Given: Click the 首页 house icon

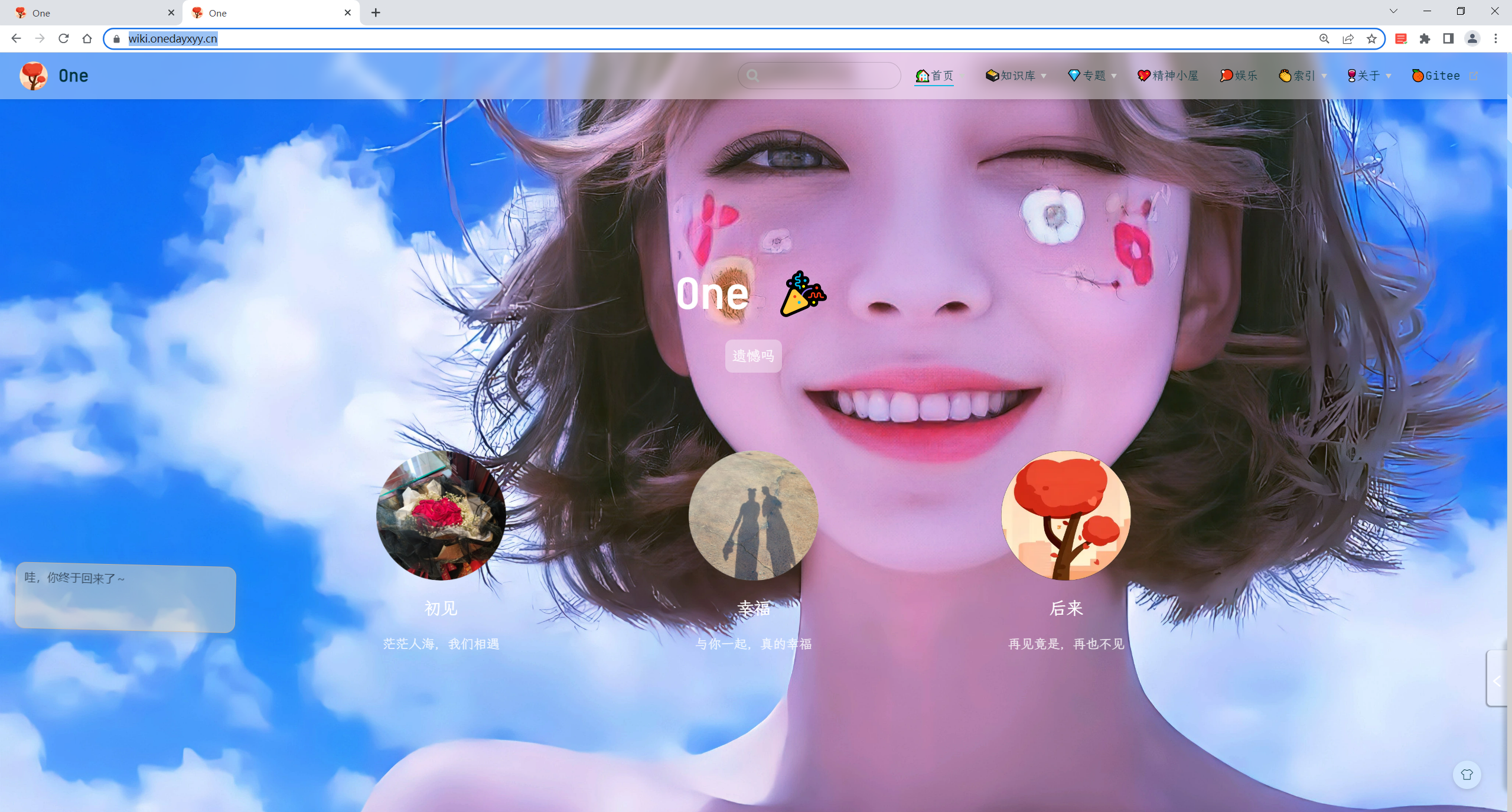Looking at the screenshot, I should point(923,76).
